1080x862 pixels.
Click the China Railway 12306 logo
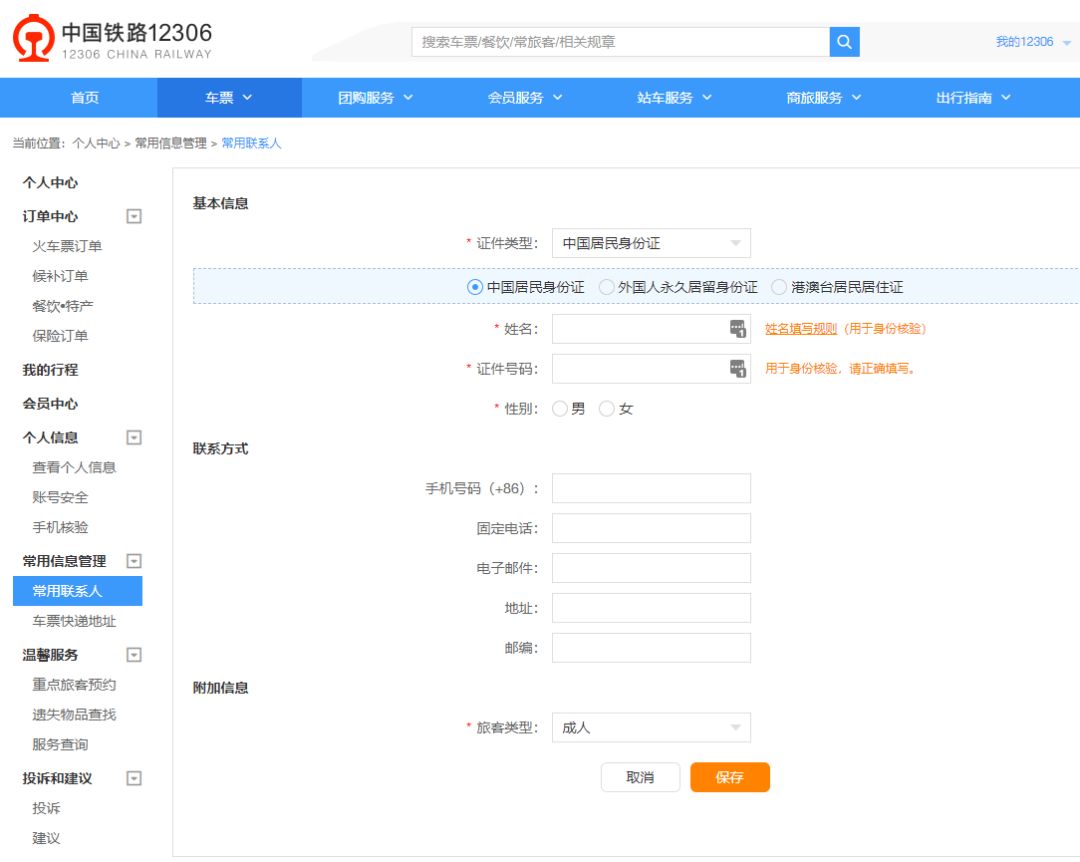pos(112,39)
